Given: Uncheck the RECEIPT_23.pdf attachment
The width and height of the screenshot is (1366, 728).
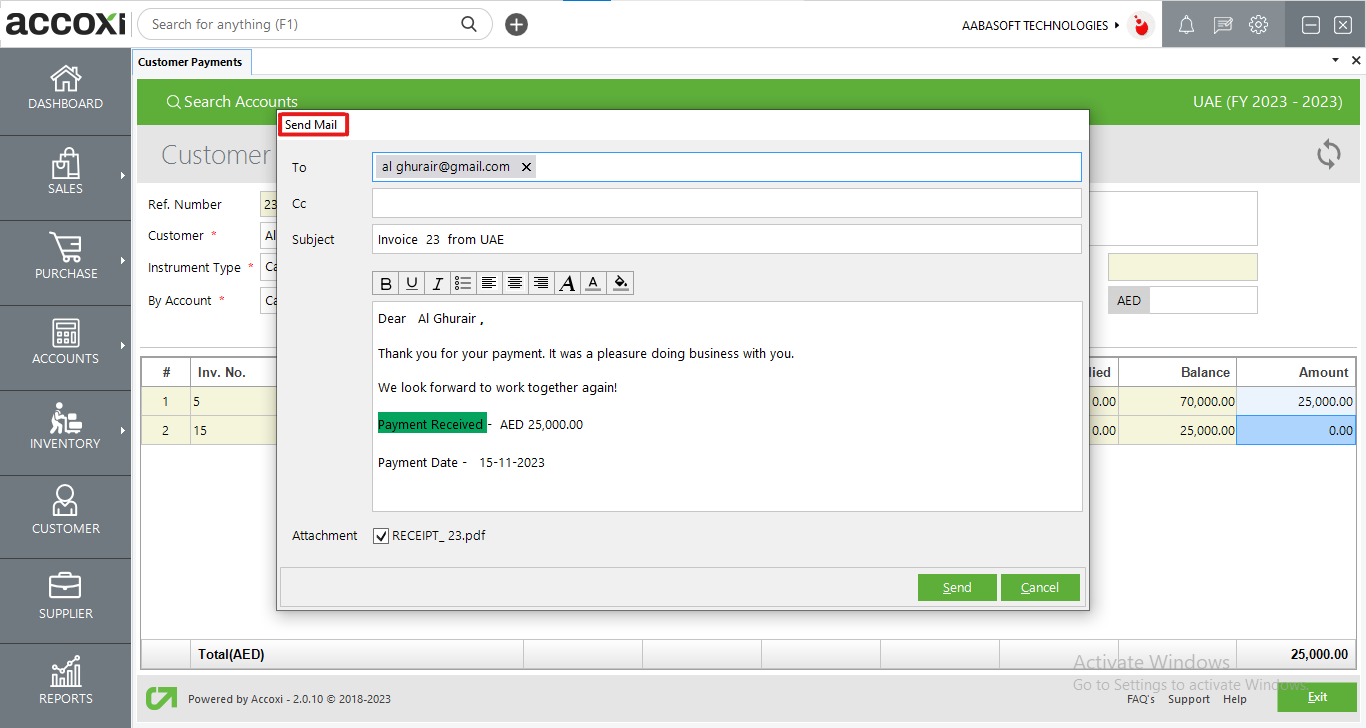Looking at the screenshot, I should pyautogui.click(x=381, y=535).
